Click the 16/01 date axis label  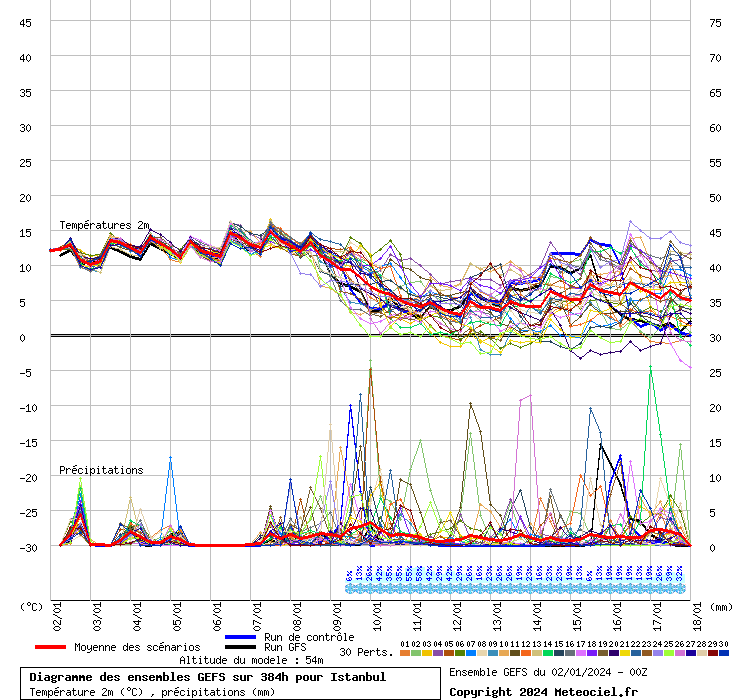[x=617, y=616]
